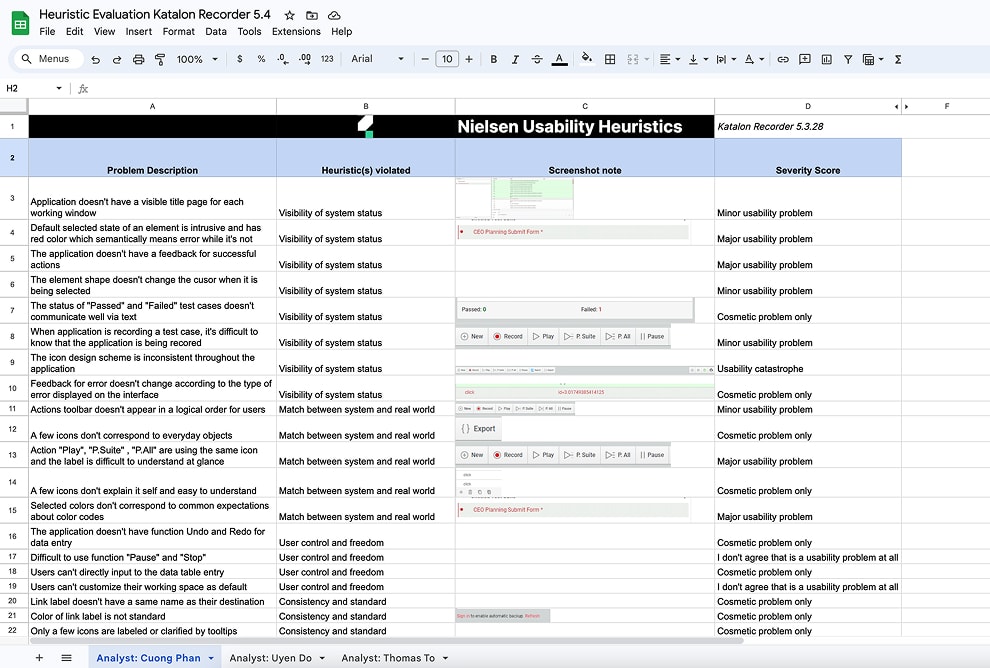
Task: Toggle Bold formatting
Action: click(494, 59)
